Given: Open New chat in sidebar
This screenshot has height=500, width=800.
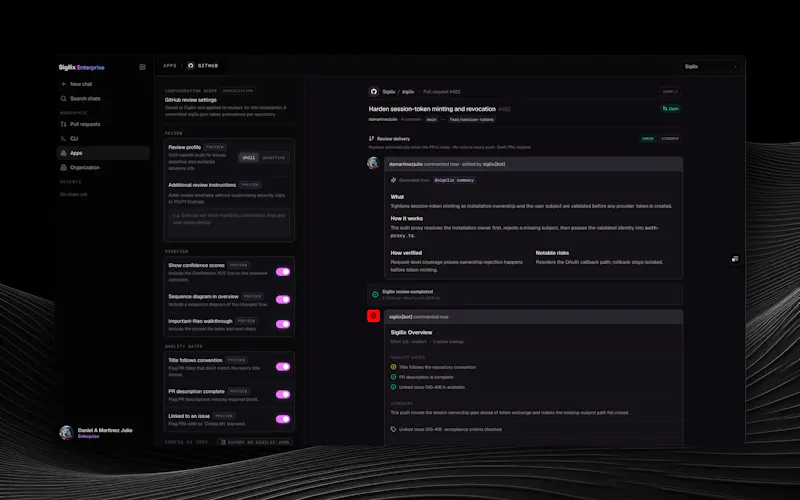Looking at the screenshot, I should click(103, 84).
